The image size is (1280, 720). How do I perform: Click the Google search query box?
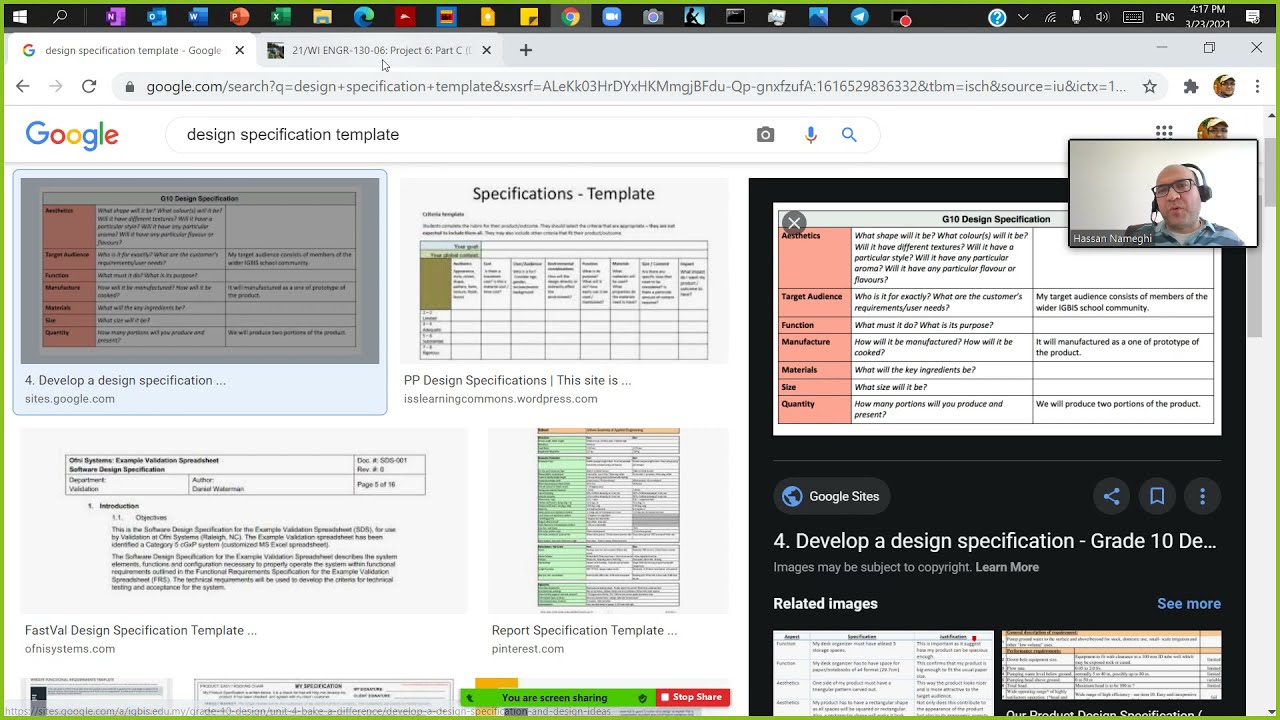point(460,135)
